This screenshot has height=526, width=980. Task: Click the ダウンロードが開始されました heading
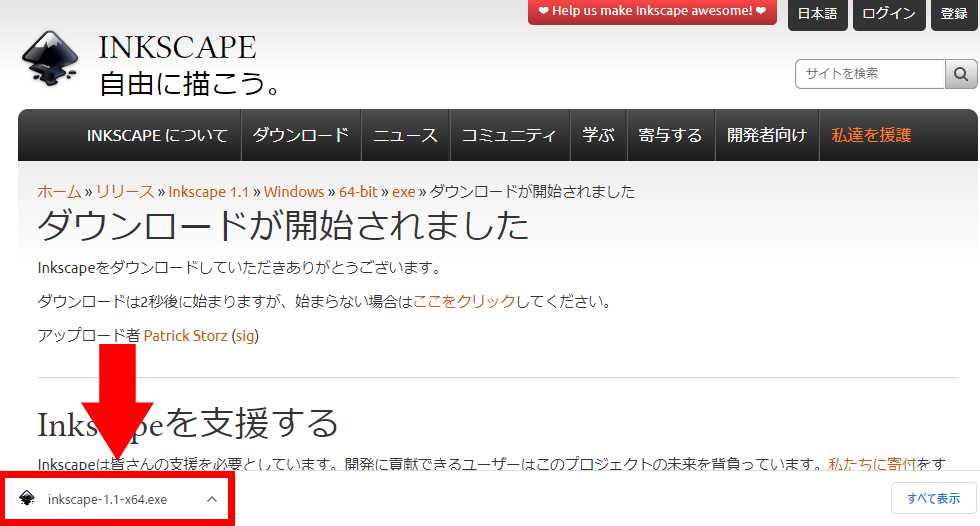[x=283, y=226]
